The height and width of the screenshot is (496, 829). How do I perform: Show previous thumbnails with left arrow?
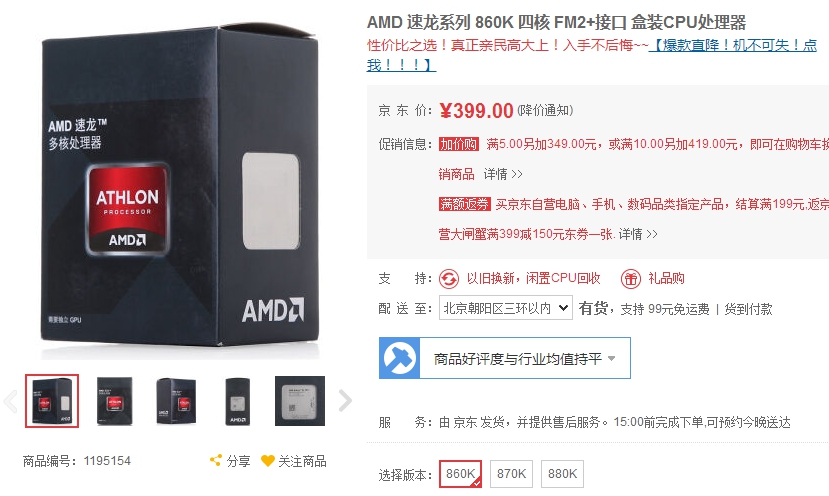11,400
